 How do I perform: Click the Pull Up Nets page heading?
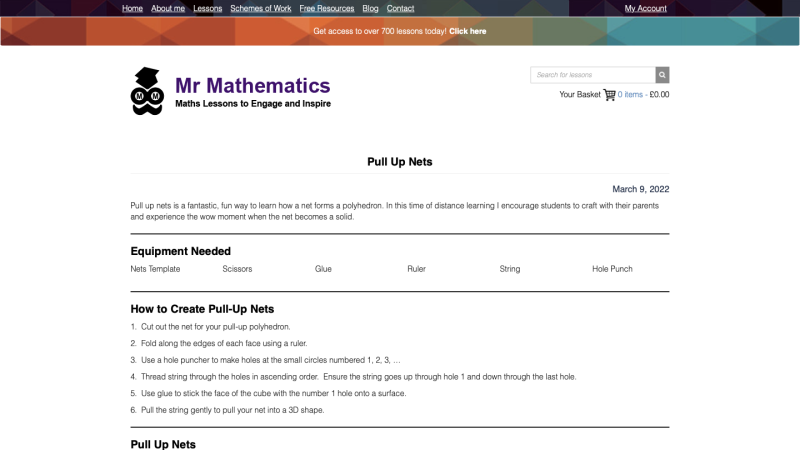click(400, 162)
